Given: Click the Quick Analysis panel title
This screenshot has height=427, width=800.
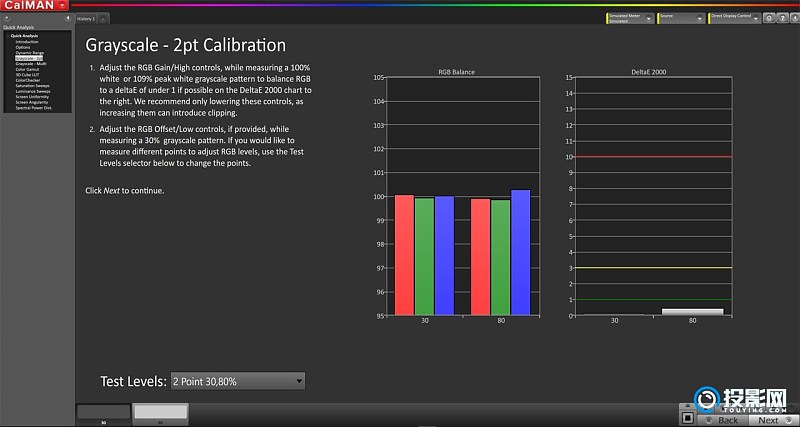Looking at the screenshot, I should pyautogui.click(x=18, y=27).
